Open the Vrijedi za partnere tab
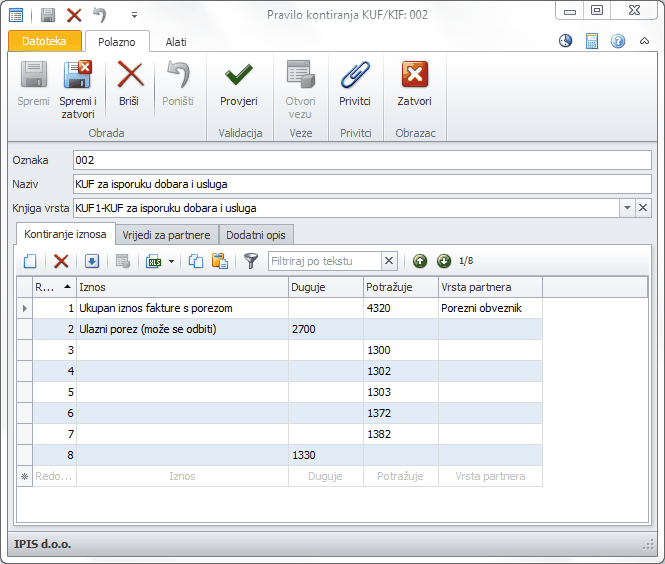665x564 pixels. 166,235
